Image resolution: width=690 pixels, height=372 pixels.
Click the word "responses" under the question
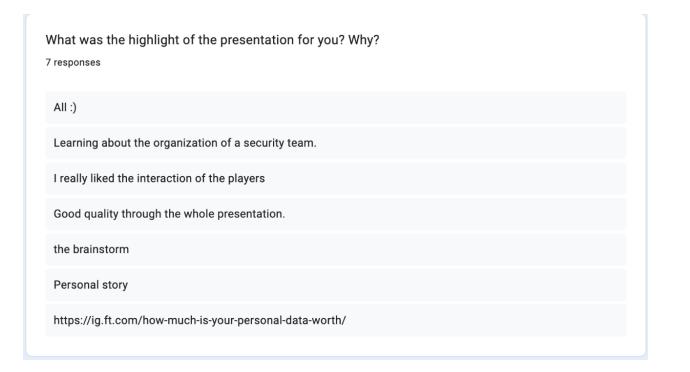coord(77,63)
